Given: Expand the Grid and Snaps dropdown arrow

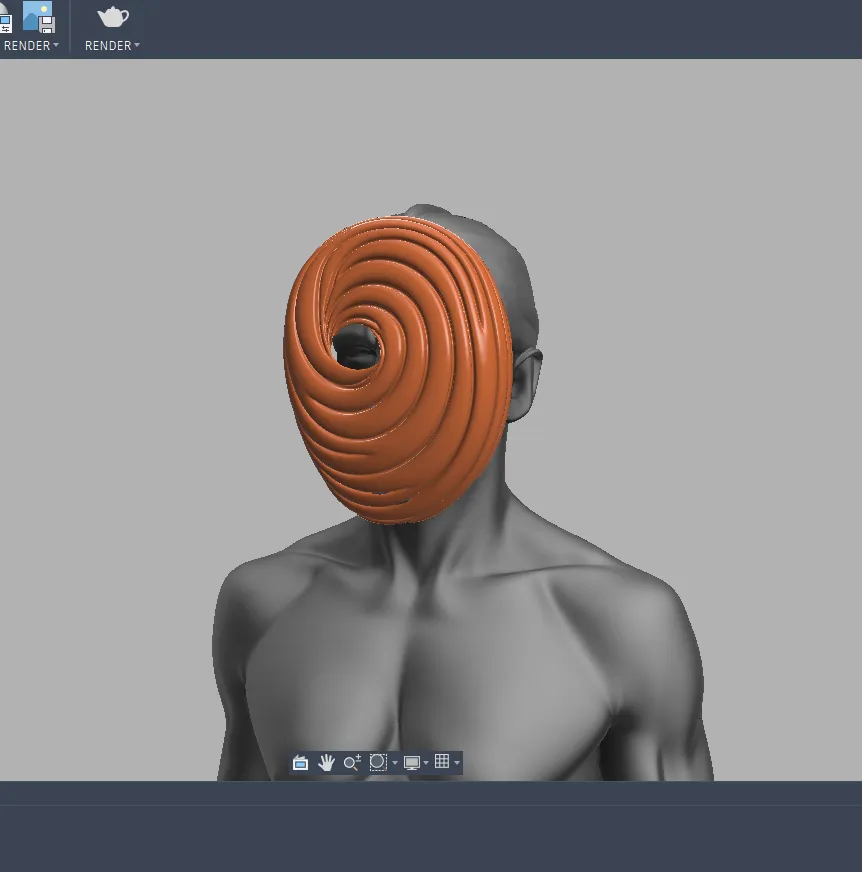Looking at the screenshot, I should click(457, 762).
